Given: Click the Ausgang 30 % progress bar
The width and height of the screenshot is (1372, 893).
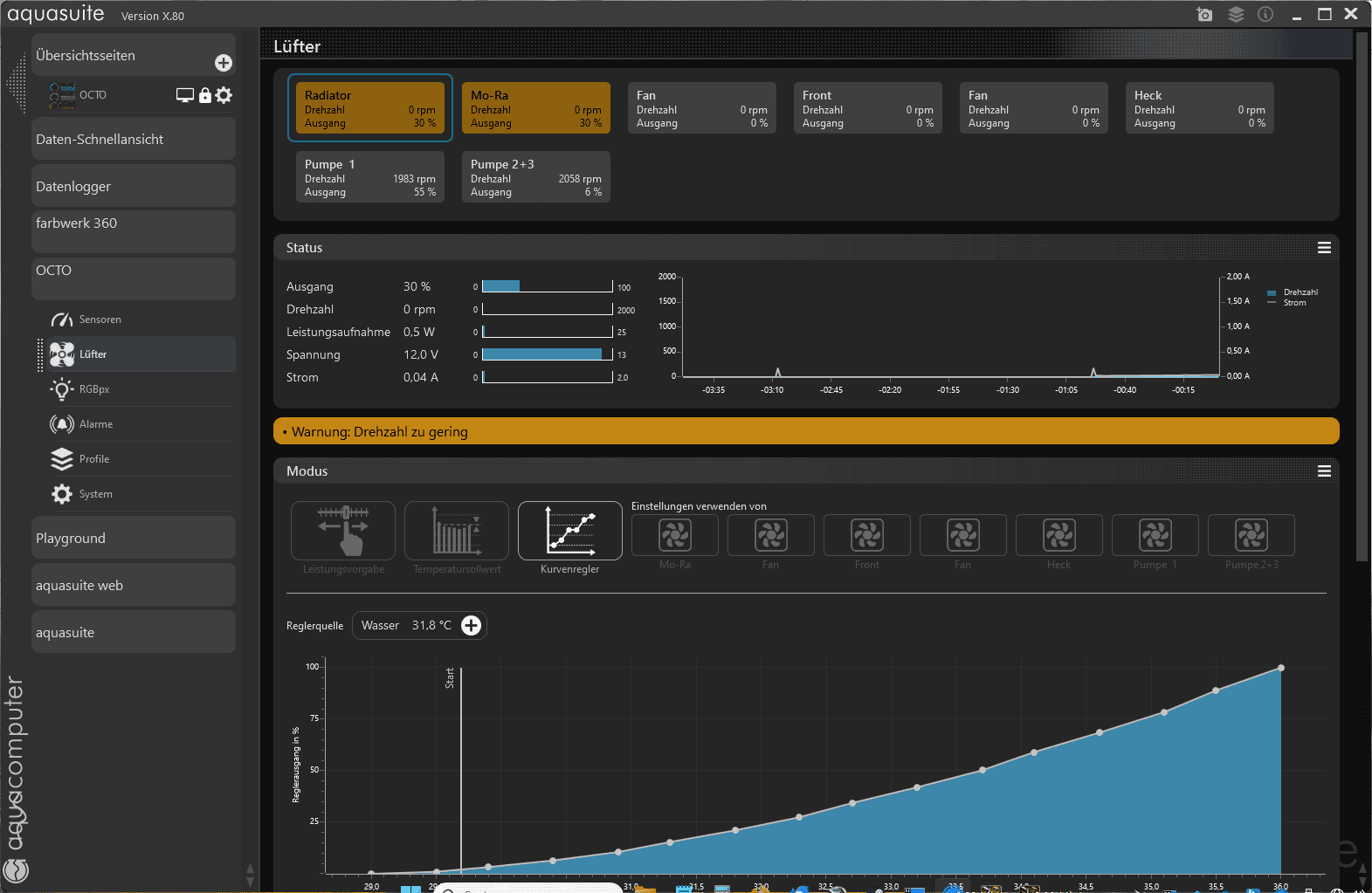Looking at the screenshot, I should click(548, 286).
